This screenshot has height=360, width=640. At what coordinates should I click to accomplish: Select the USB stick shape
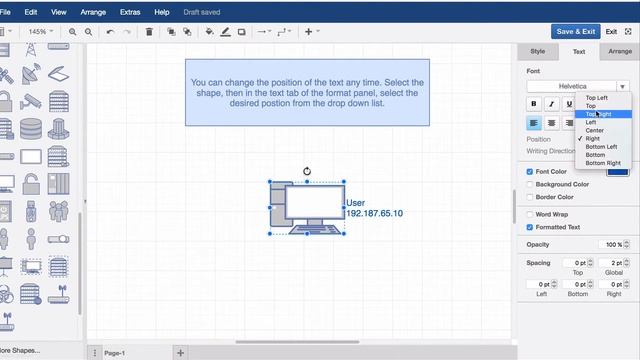(31, 211)
